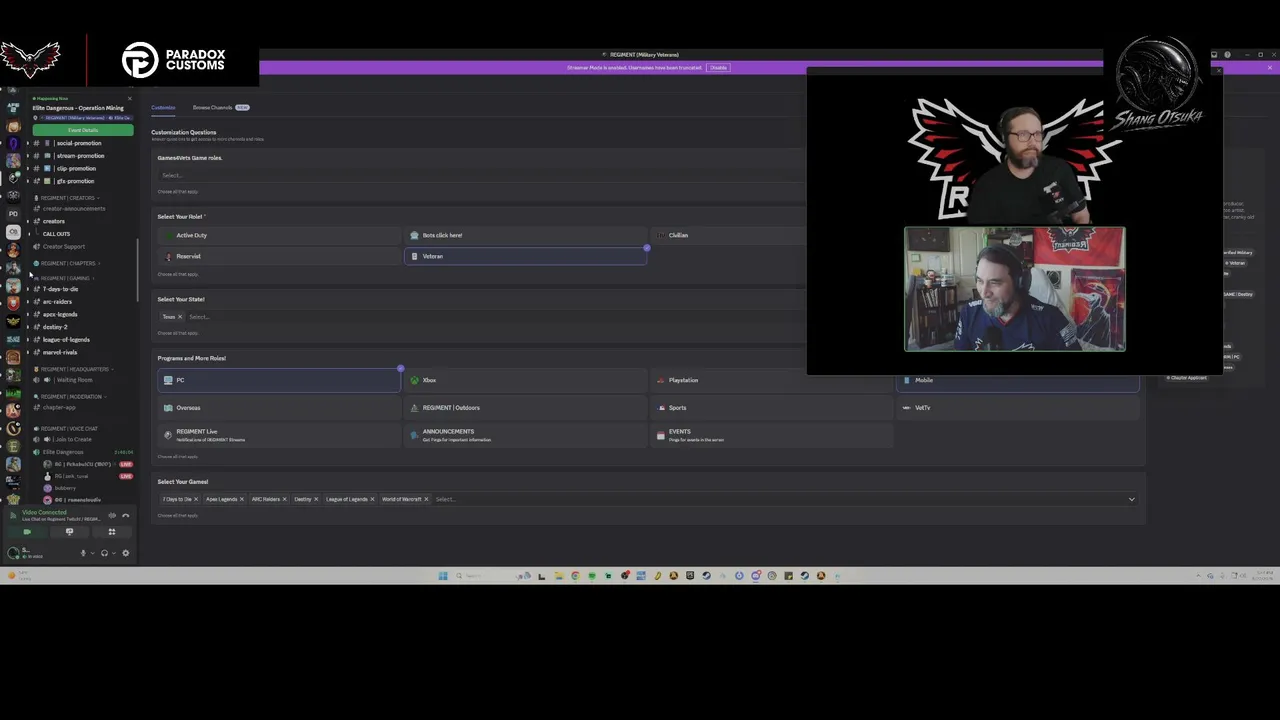Toggle the EVENTS pings role
Image resolution: width=1280 pixels, height=720 pixels.
click(772, 435)
